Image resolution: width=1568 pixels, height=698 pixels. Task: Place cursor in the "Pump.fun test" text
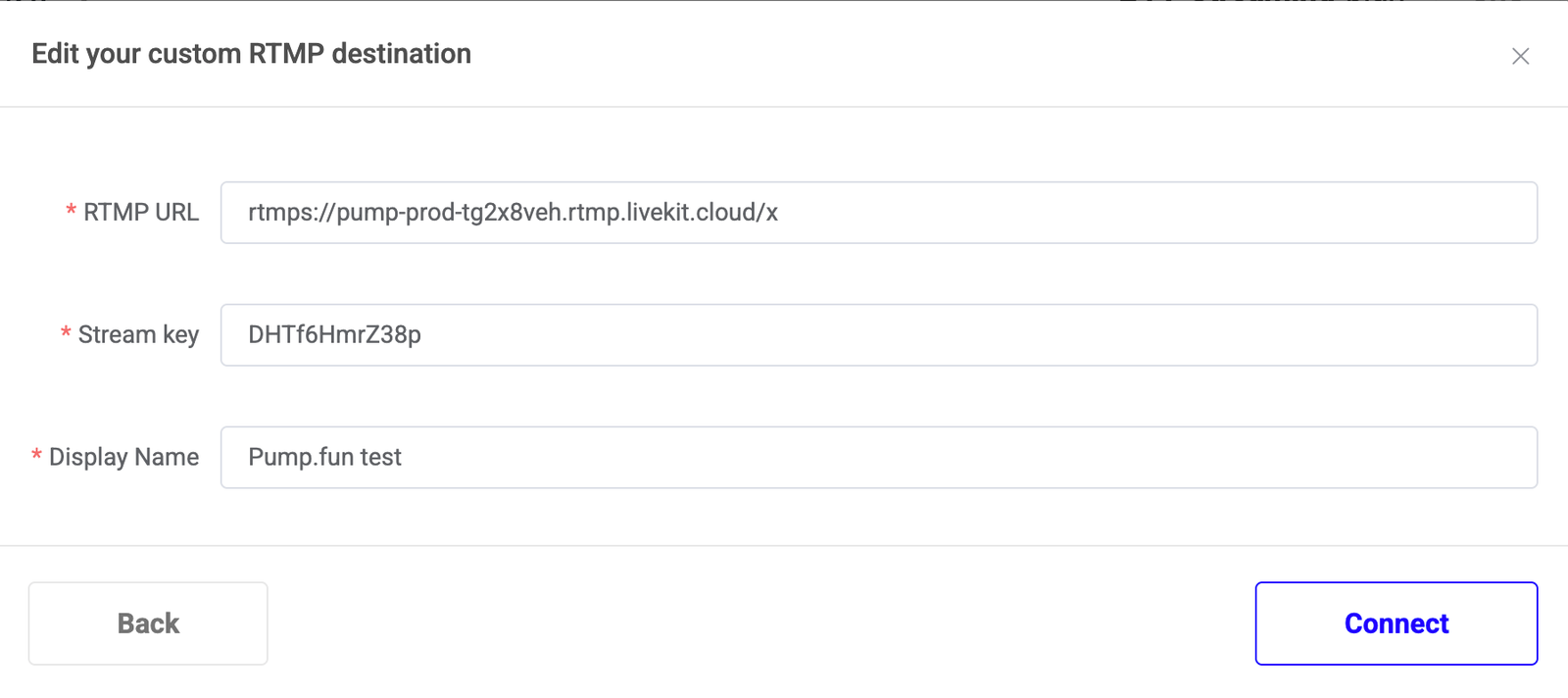[x=324, y=458]
